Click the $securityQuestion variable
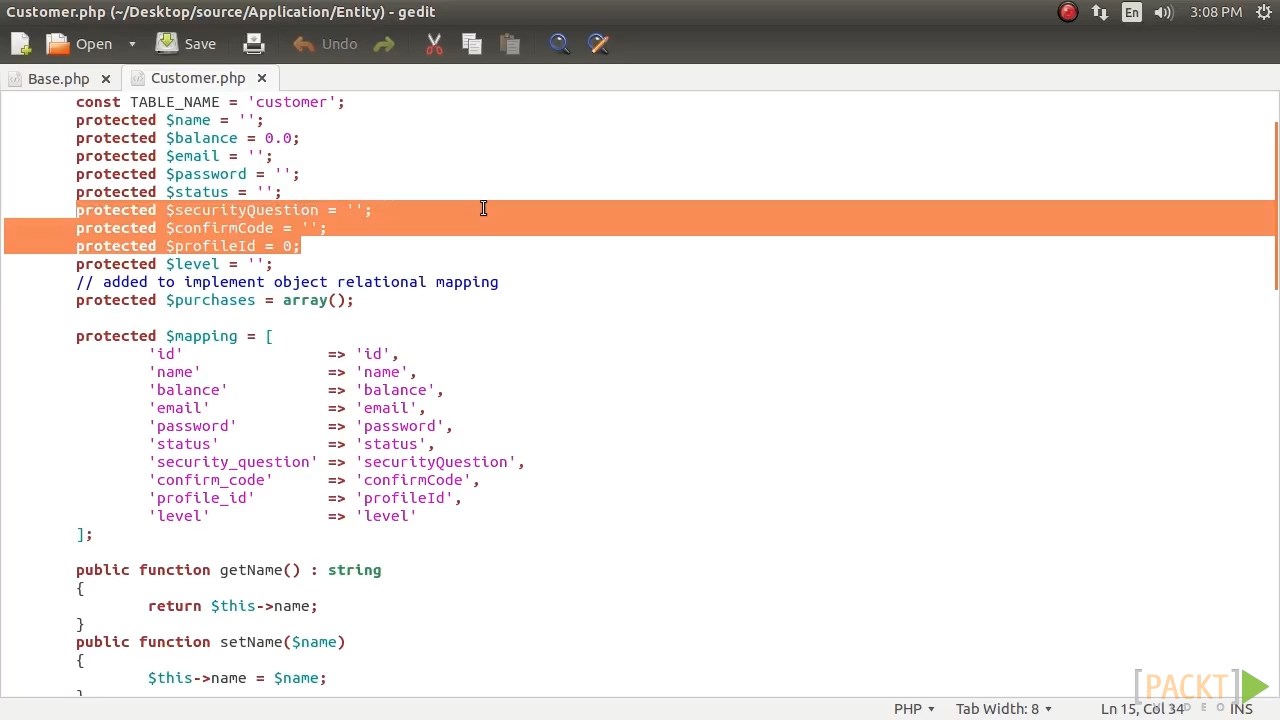This screenshot has width=1280, height=720. point(242,210)
